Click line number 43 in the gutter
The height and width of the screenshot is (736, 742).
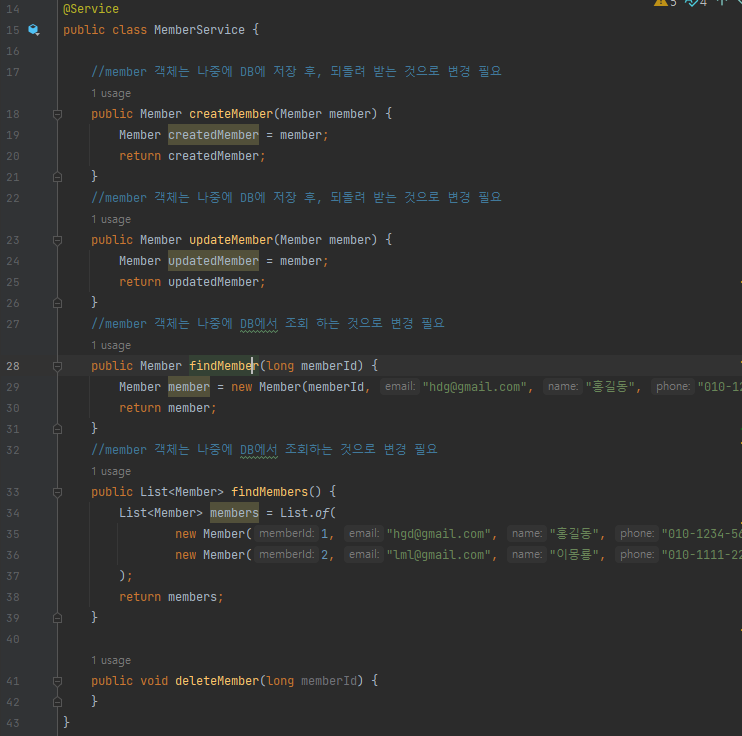click(x=13, y=723)
